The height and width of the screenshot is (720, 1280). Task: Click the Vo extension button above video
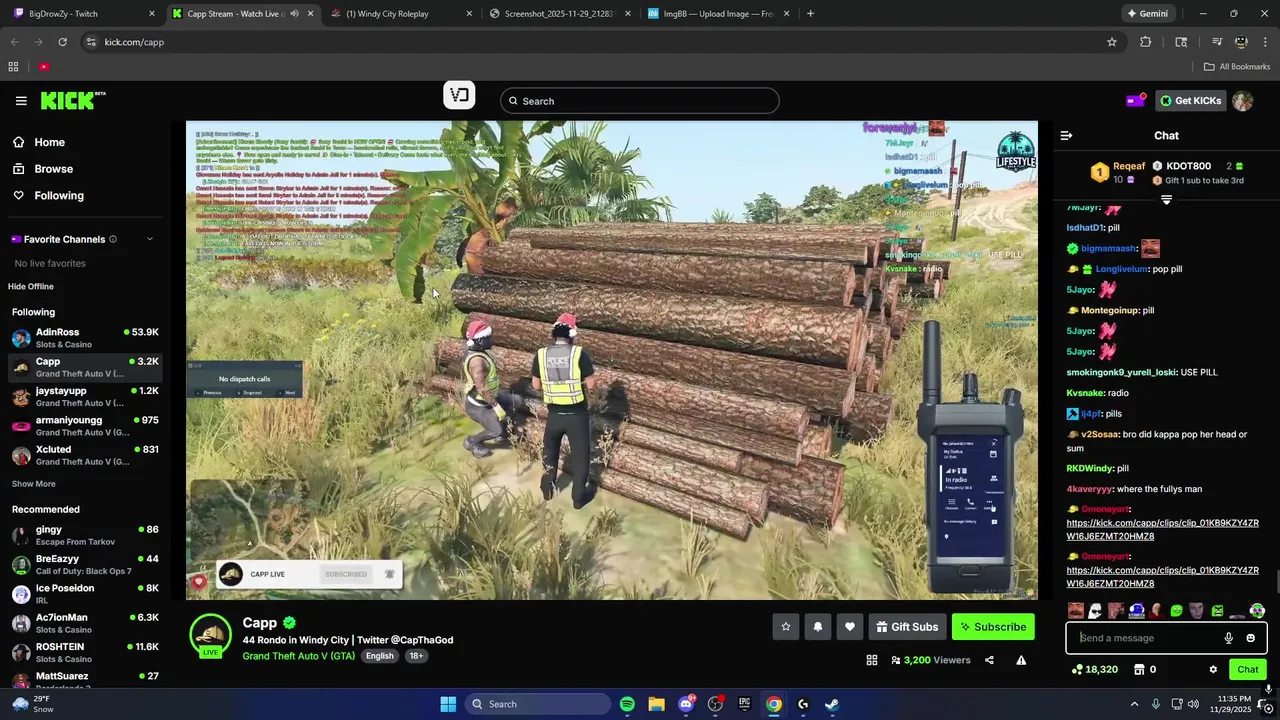click(x=459, y=96)
